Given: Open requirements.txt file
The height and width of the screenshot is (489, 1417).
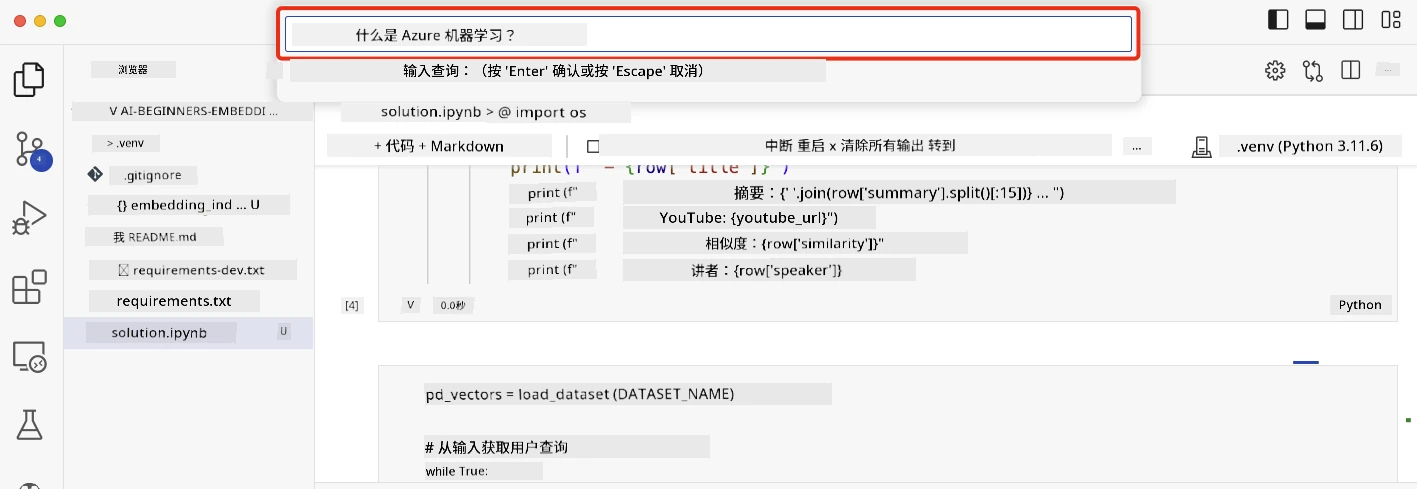Looking at the screenshot, I should point(174,301).
